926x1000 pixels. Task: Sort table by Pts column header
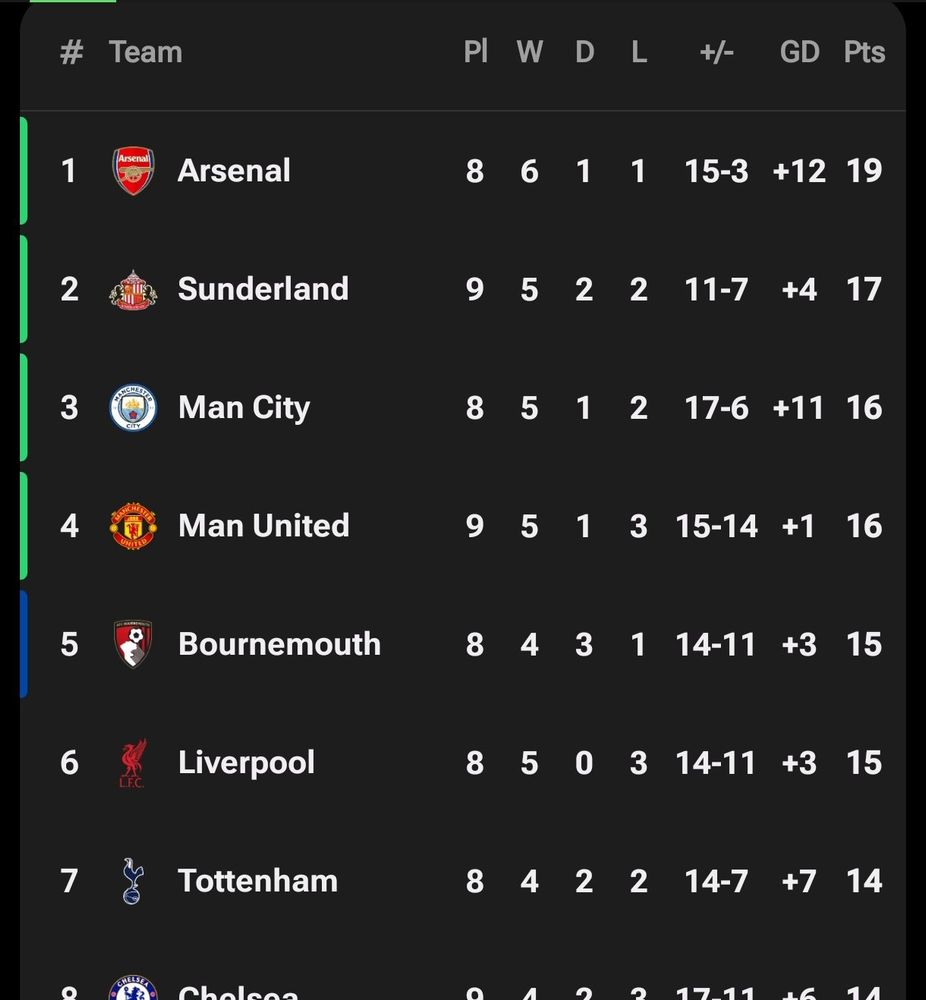[864, 52]
